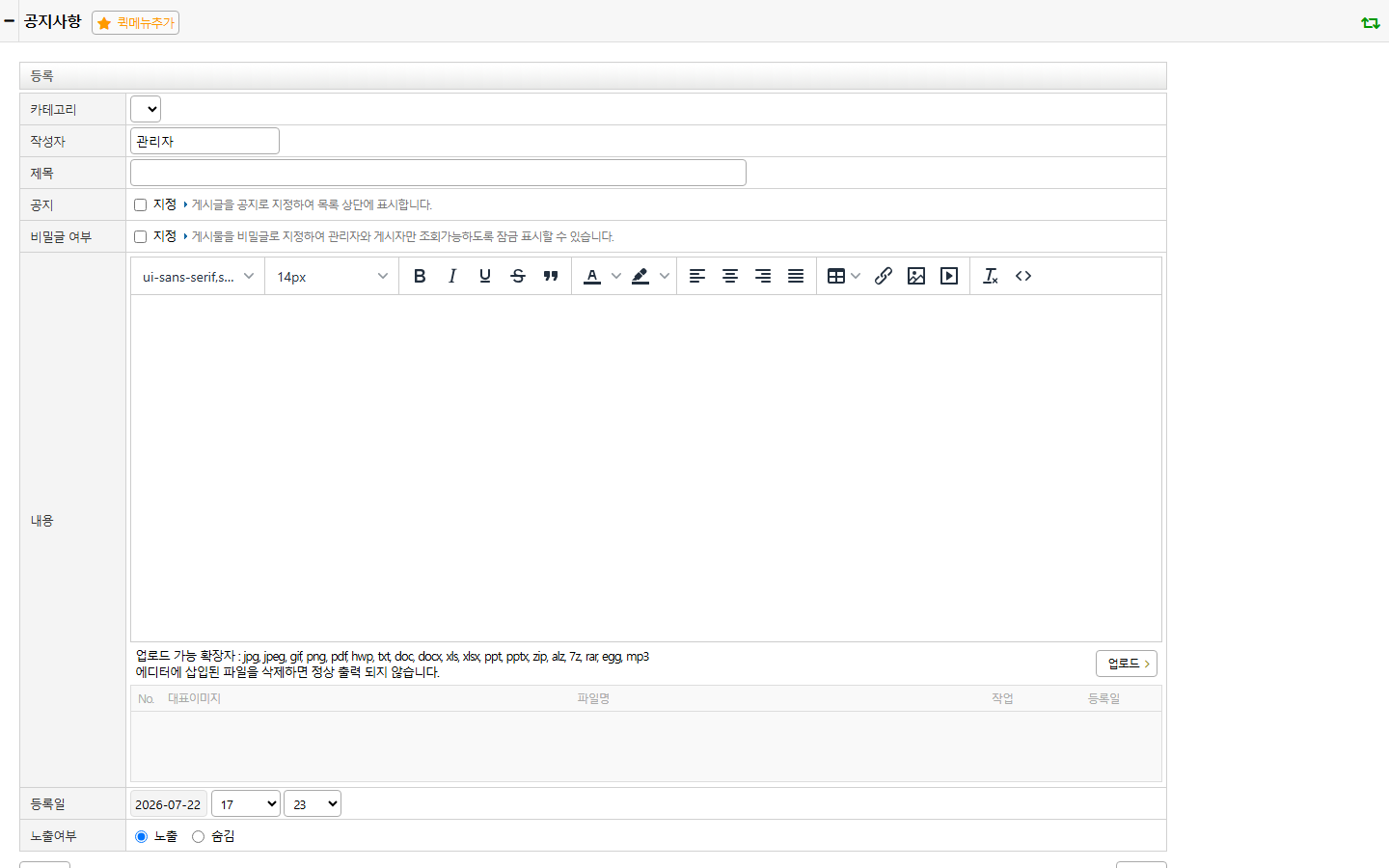Click the 대표이미지 column header

coord(194,698)
